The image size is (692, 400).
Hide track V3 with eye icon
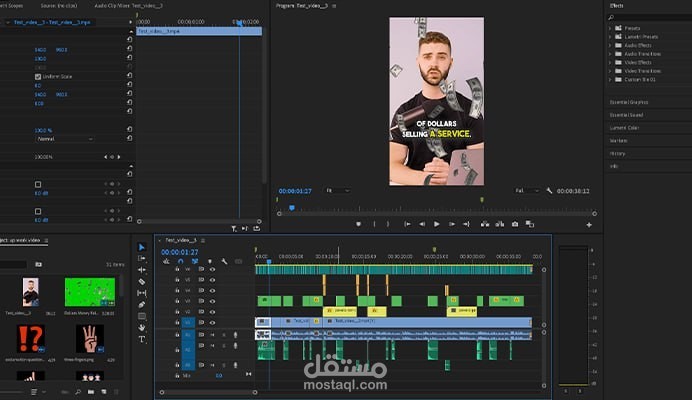[212, 301]
